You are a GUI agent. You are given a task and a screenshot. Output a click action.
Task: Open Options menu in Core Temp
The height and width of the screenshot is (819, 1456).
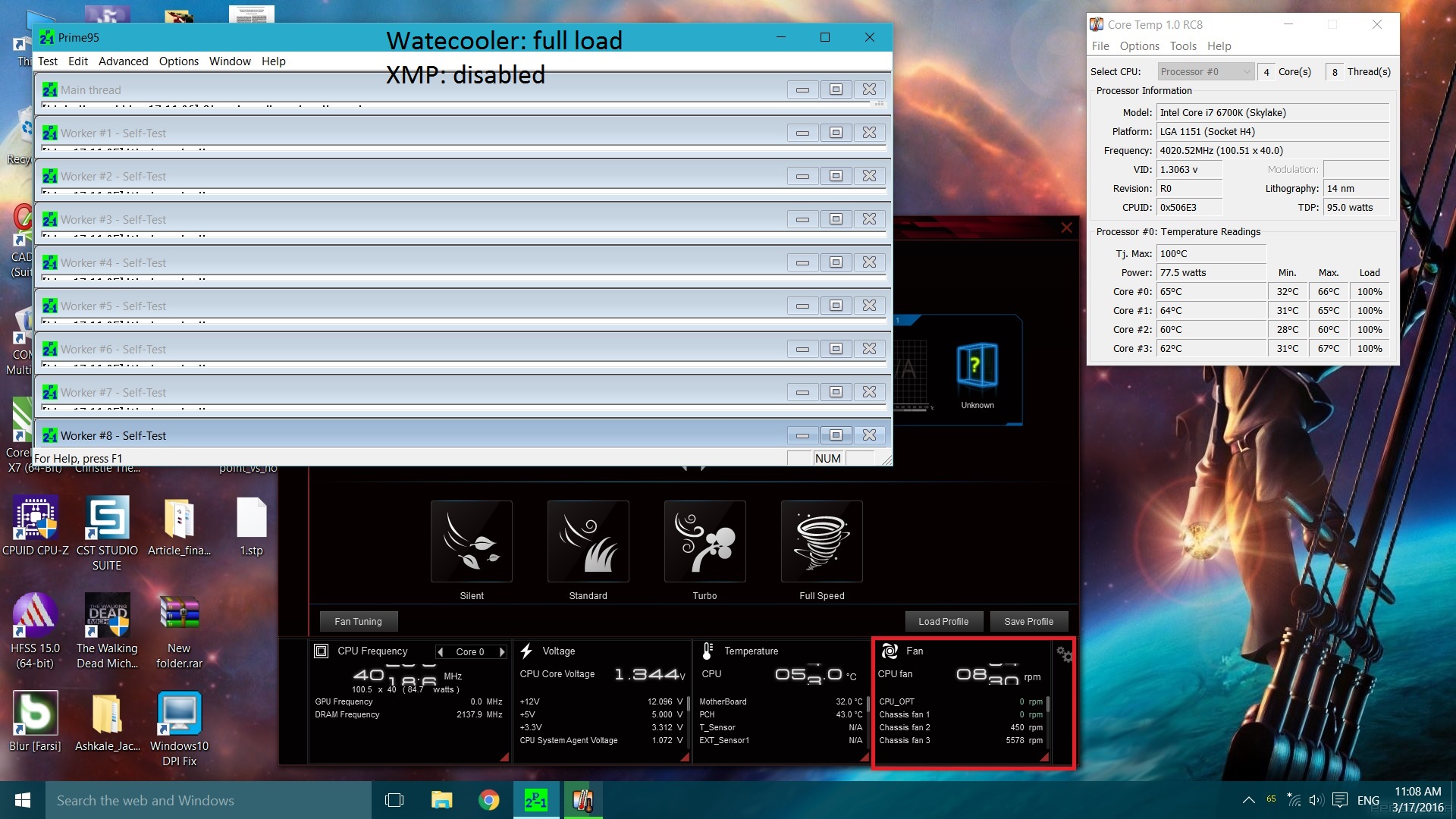1140,46
